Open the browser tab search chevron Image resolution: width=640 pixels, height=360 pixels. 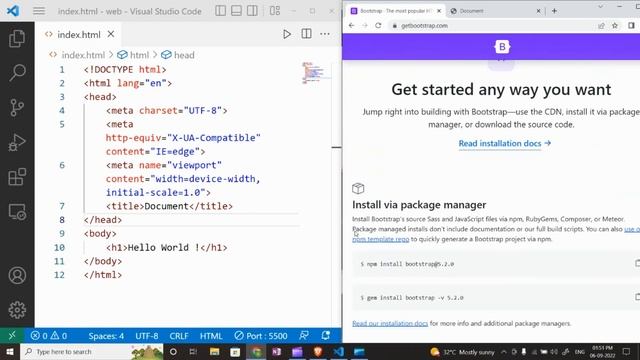point(600,7)
